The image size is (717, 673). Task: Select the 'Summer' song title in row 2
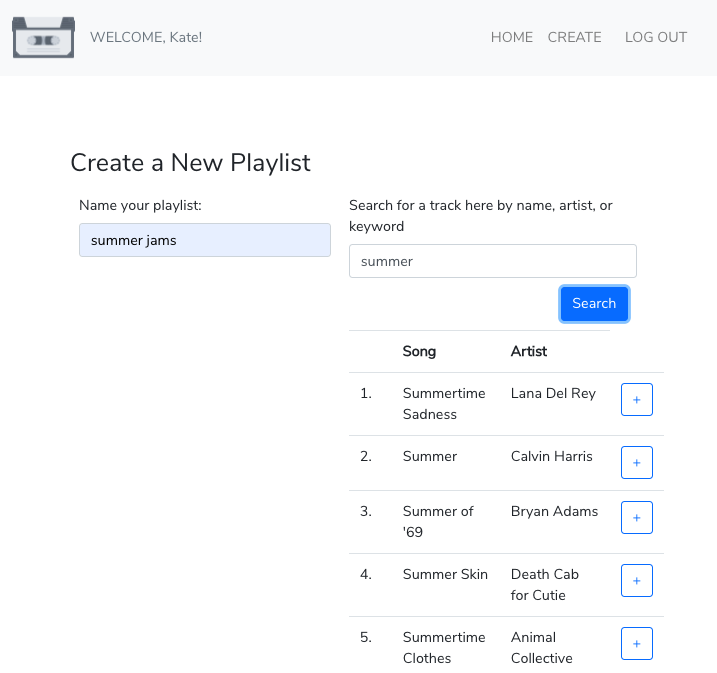[x=430, y=456]
